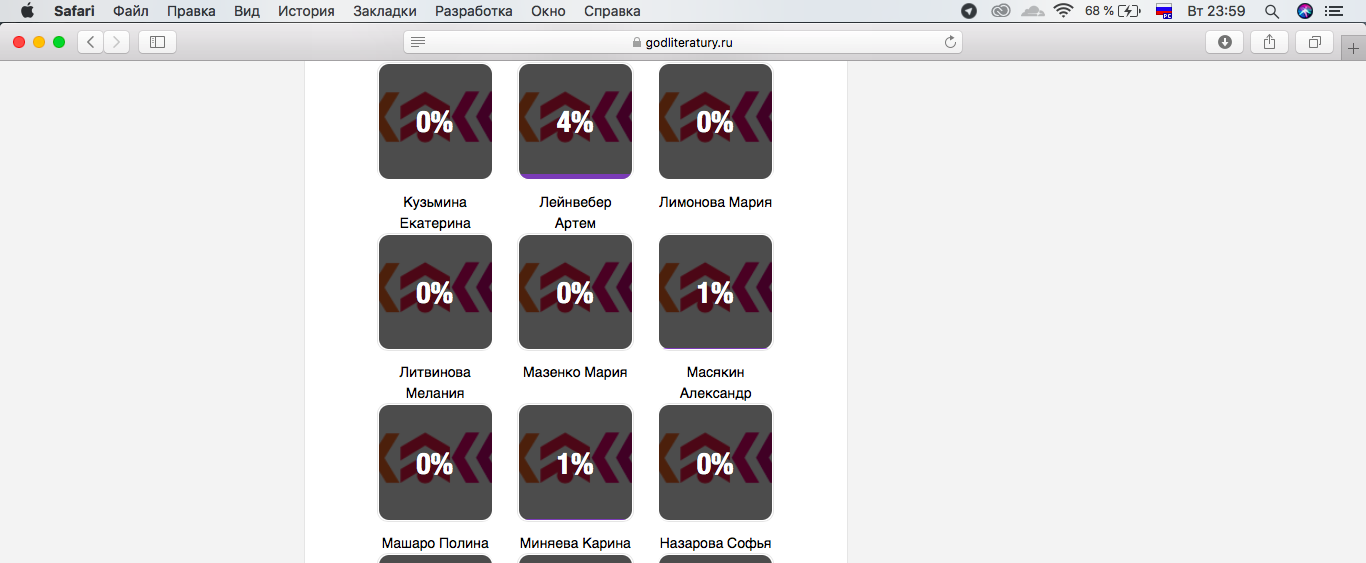1366x563 pixels.
Task: Select Назарова Софья 0% tile
Action: point(715,463)
